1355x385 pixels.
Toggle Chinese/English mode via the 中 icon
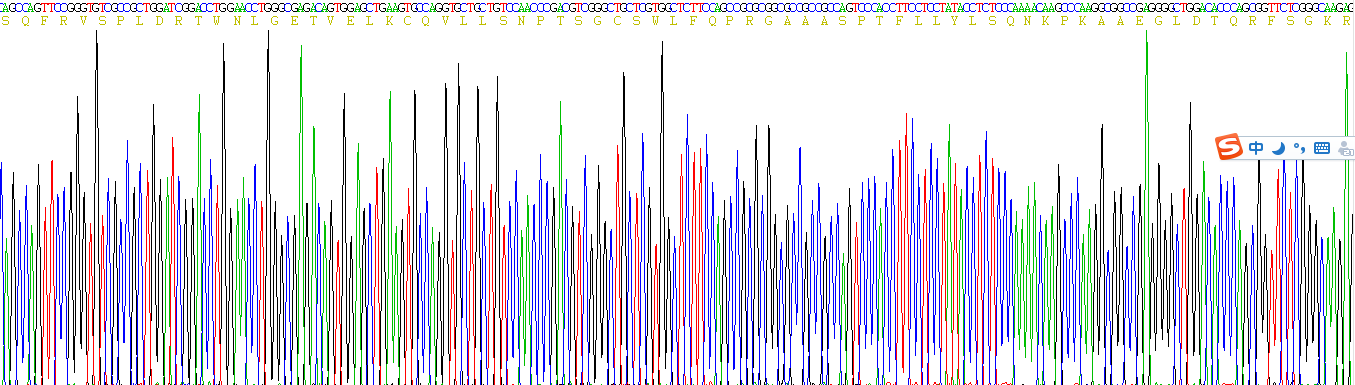tap(1256, 147)
